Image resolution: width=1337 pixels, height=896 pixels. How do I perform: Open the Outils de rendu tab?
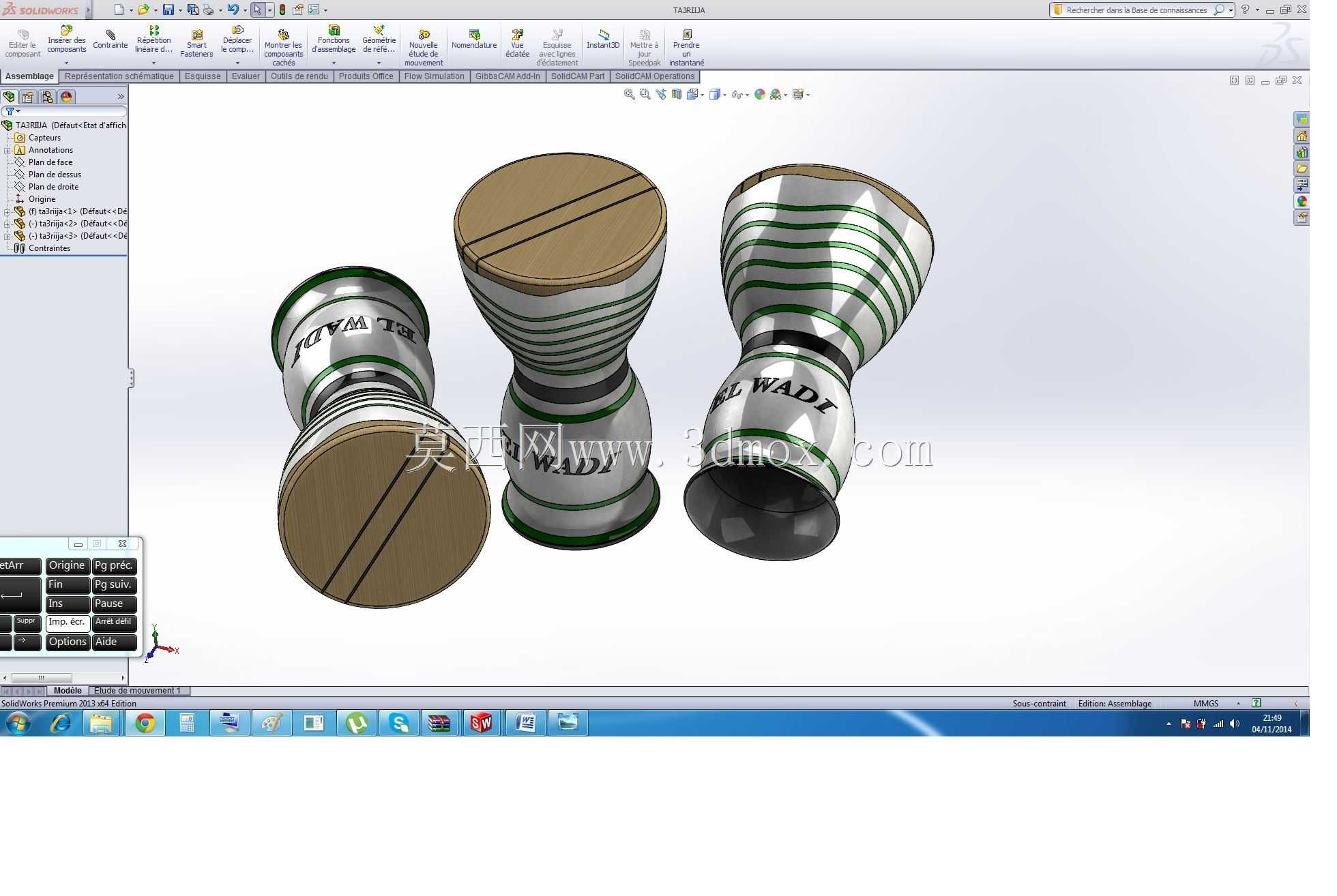click(x=299, y=76)
